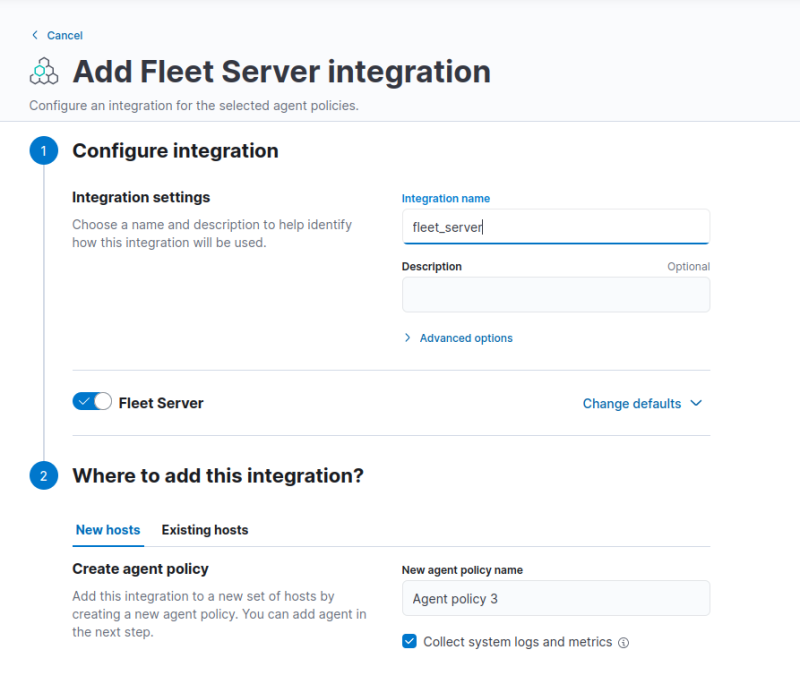This screenshot has width=800, height=684.
Task: Click into the Description text box
Action: [x=555, y=295]
